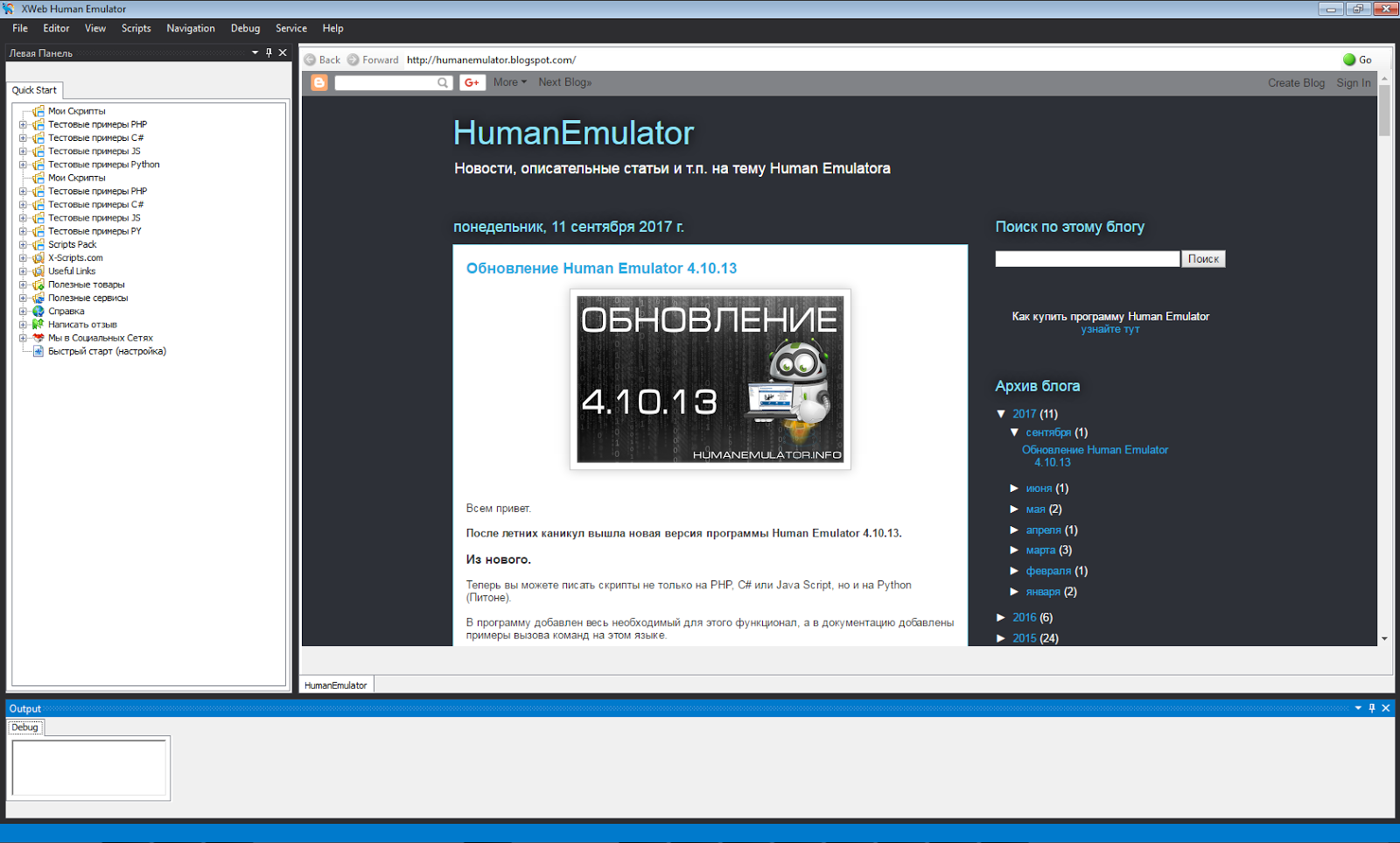Click the green Go icon

click(1349, 60)
